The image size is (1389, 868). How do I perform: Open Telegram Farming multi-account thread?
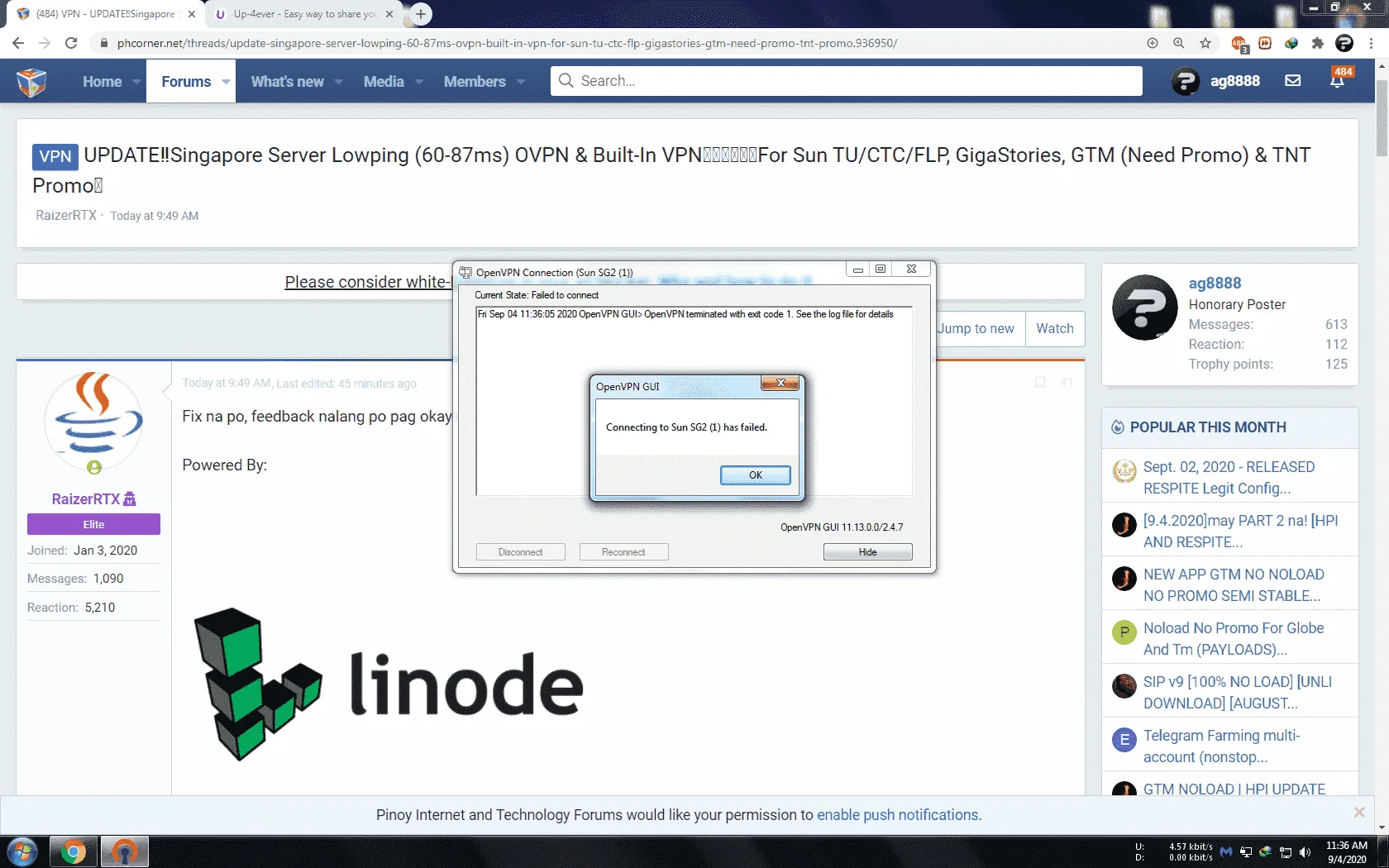(x=1222, y=746)
